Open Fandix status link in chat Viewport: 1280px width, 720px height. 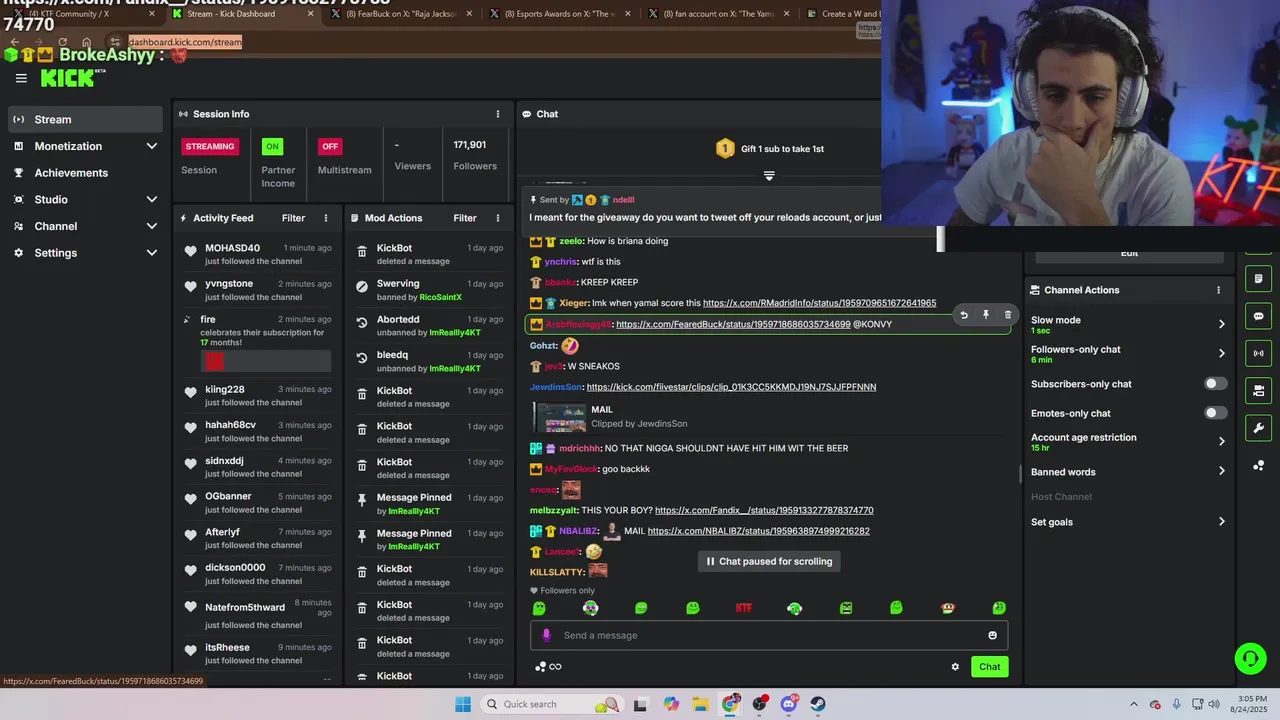[764, 510]
